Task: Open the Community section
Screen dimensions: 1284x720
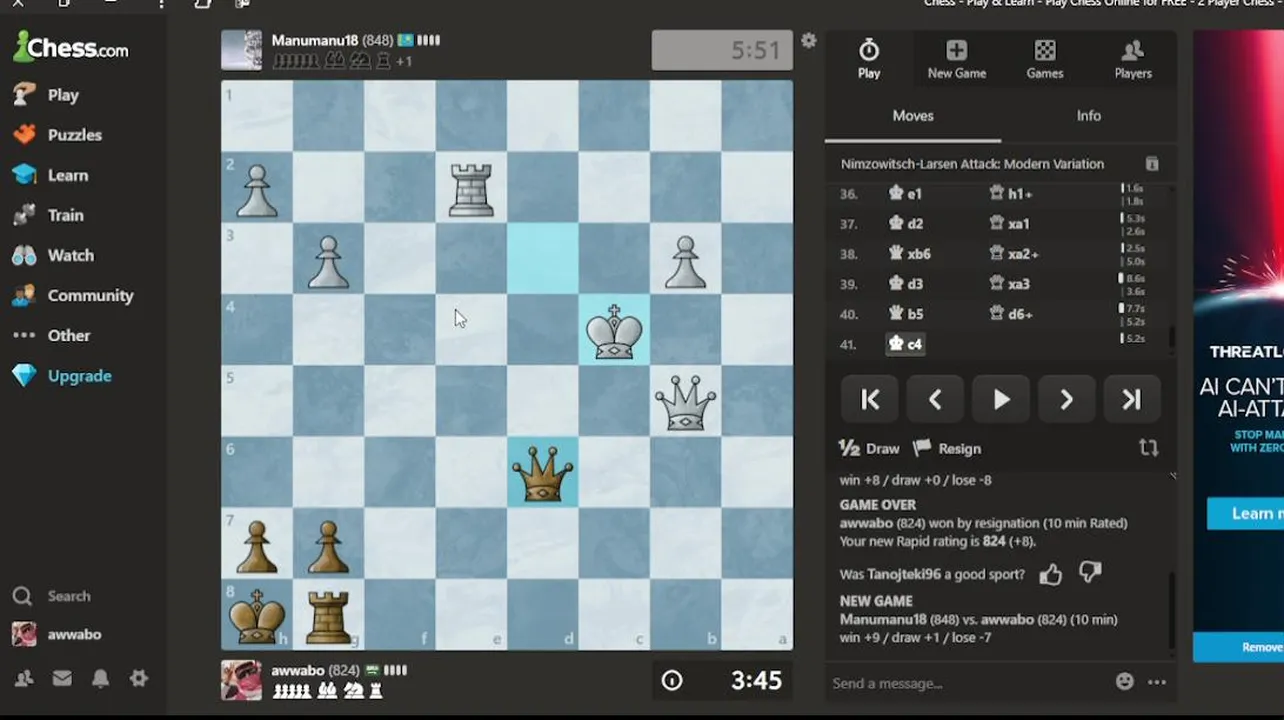Action: [72, 295]
